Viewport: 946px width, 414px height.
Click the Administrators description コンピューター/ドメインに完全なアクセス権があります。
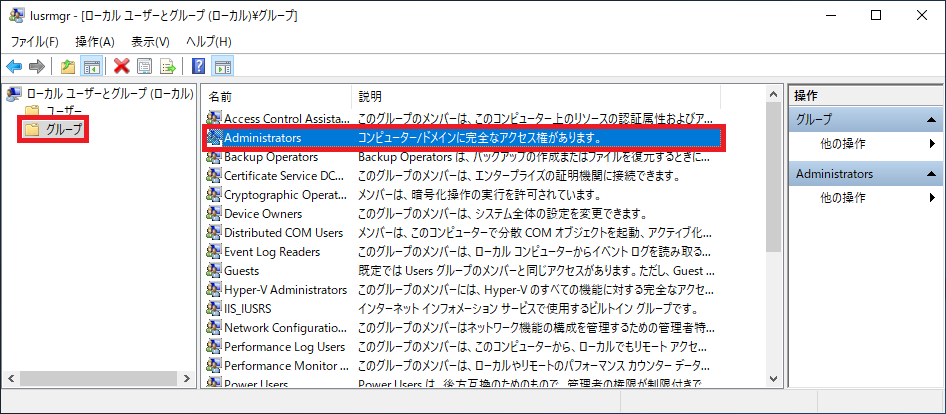point(480,138)
